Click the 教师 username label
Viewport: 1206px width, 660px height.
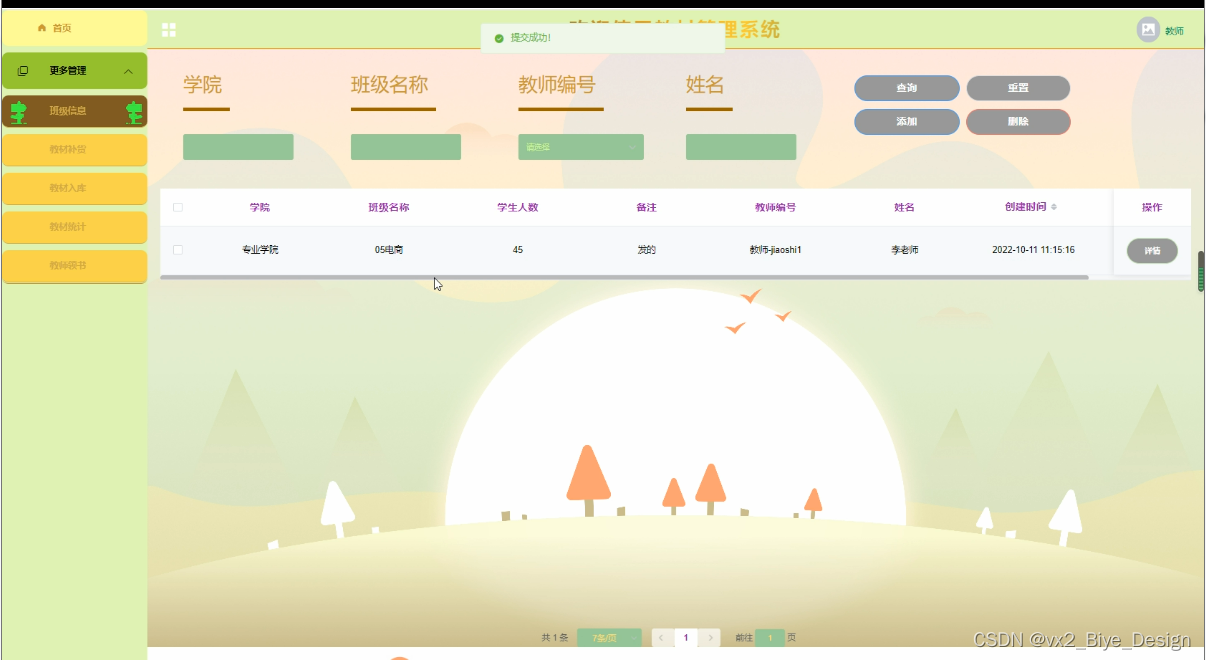point(1174,31)
